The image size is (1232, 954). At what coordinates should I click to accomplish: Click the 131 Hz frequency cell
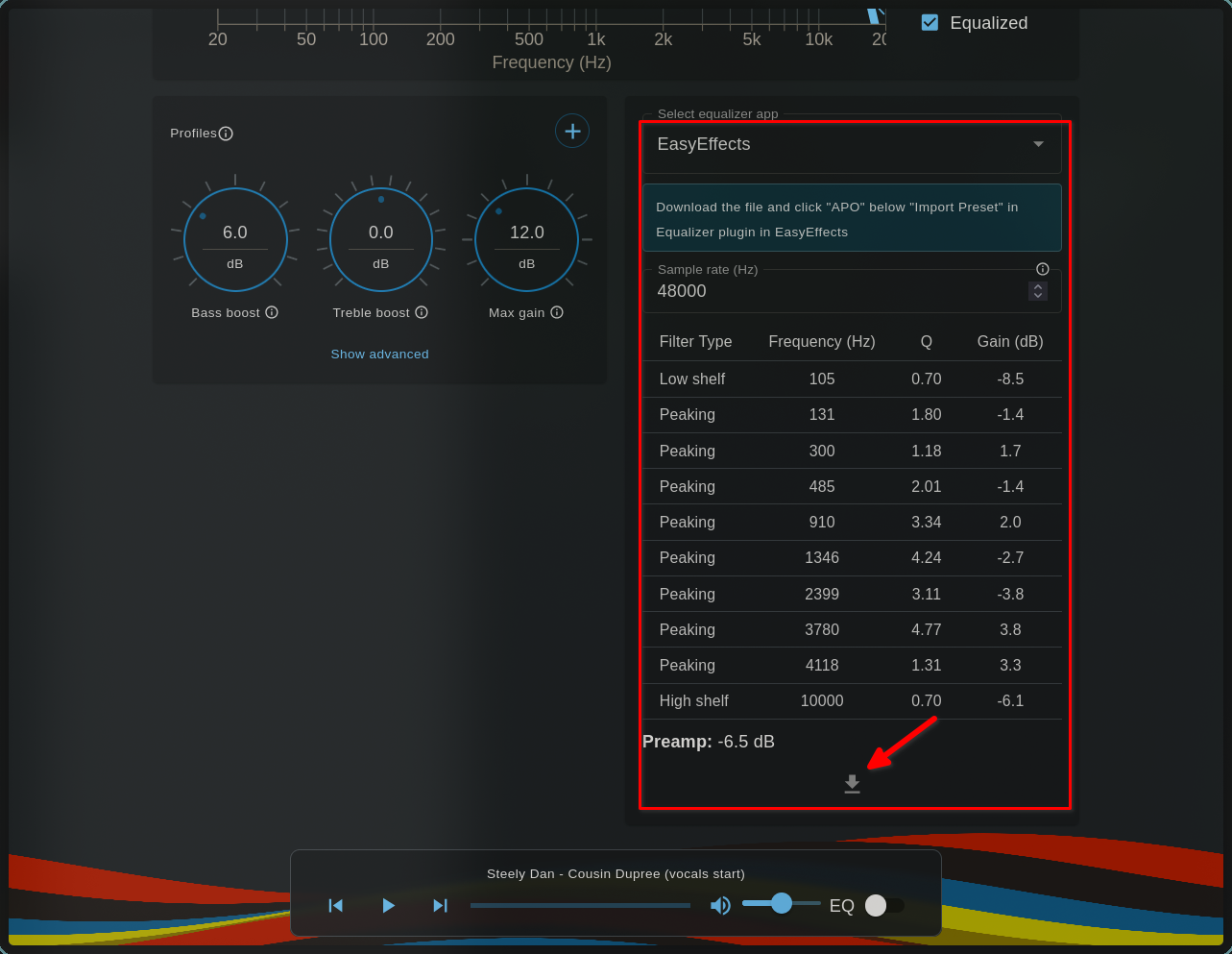click(x=822, y=414)
